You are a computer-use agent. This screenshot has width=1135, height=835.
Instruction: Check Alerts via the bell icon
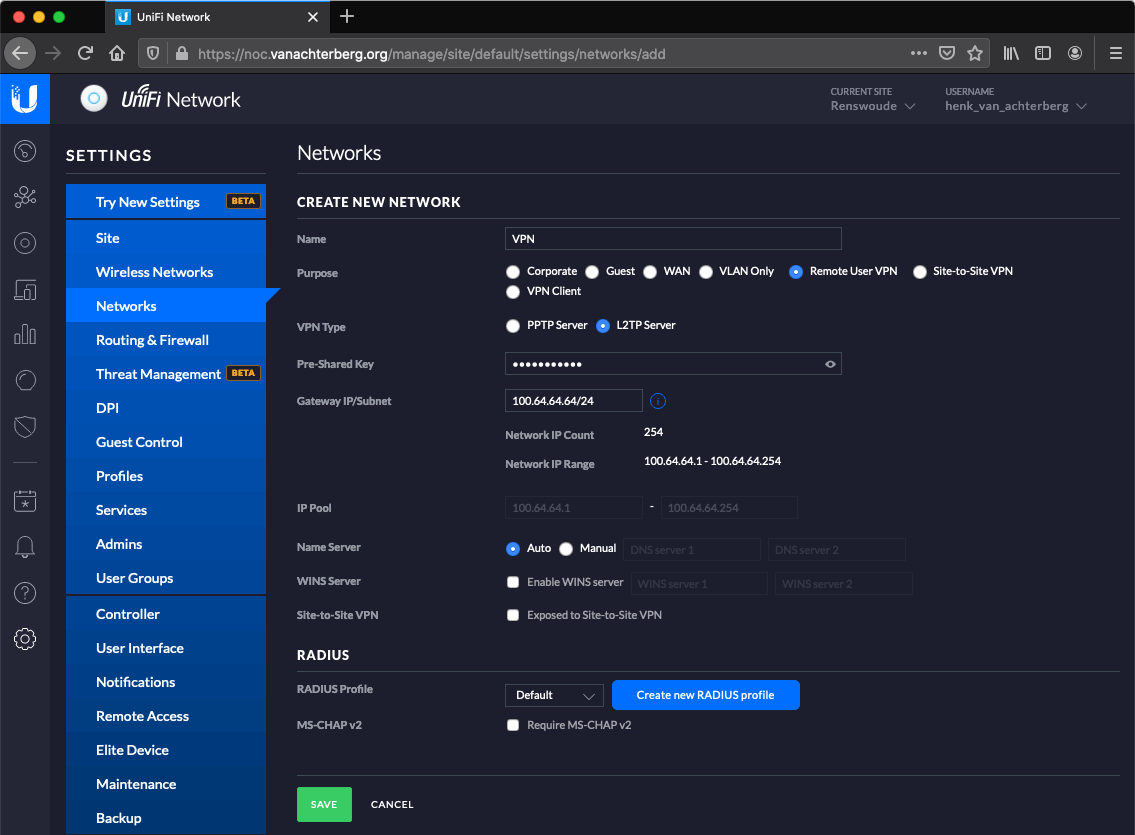pyautogui.click(x=25, y=547)
